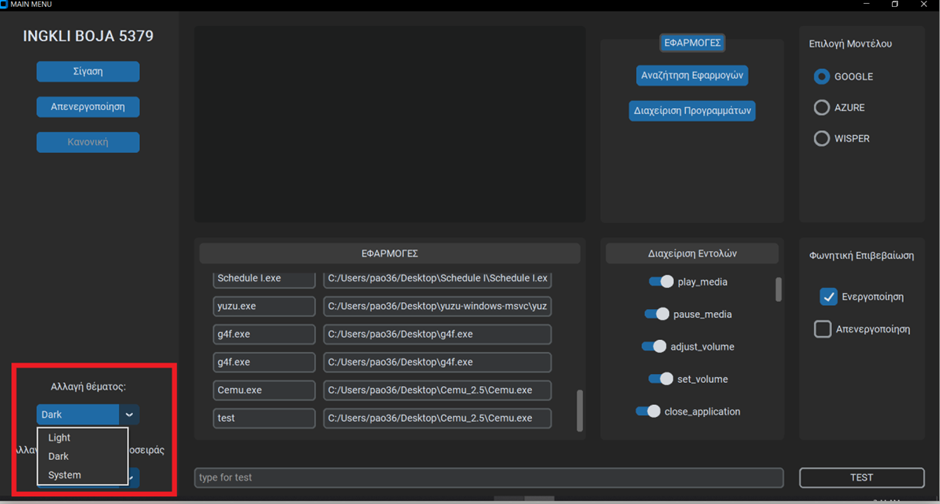The height and width of the screenshot is (504, 940).
Task: Click the applications list scrollbar
Action: (580, 411)
